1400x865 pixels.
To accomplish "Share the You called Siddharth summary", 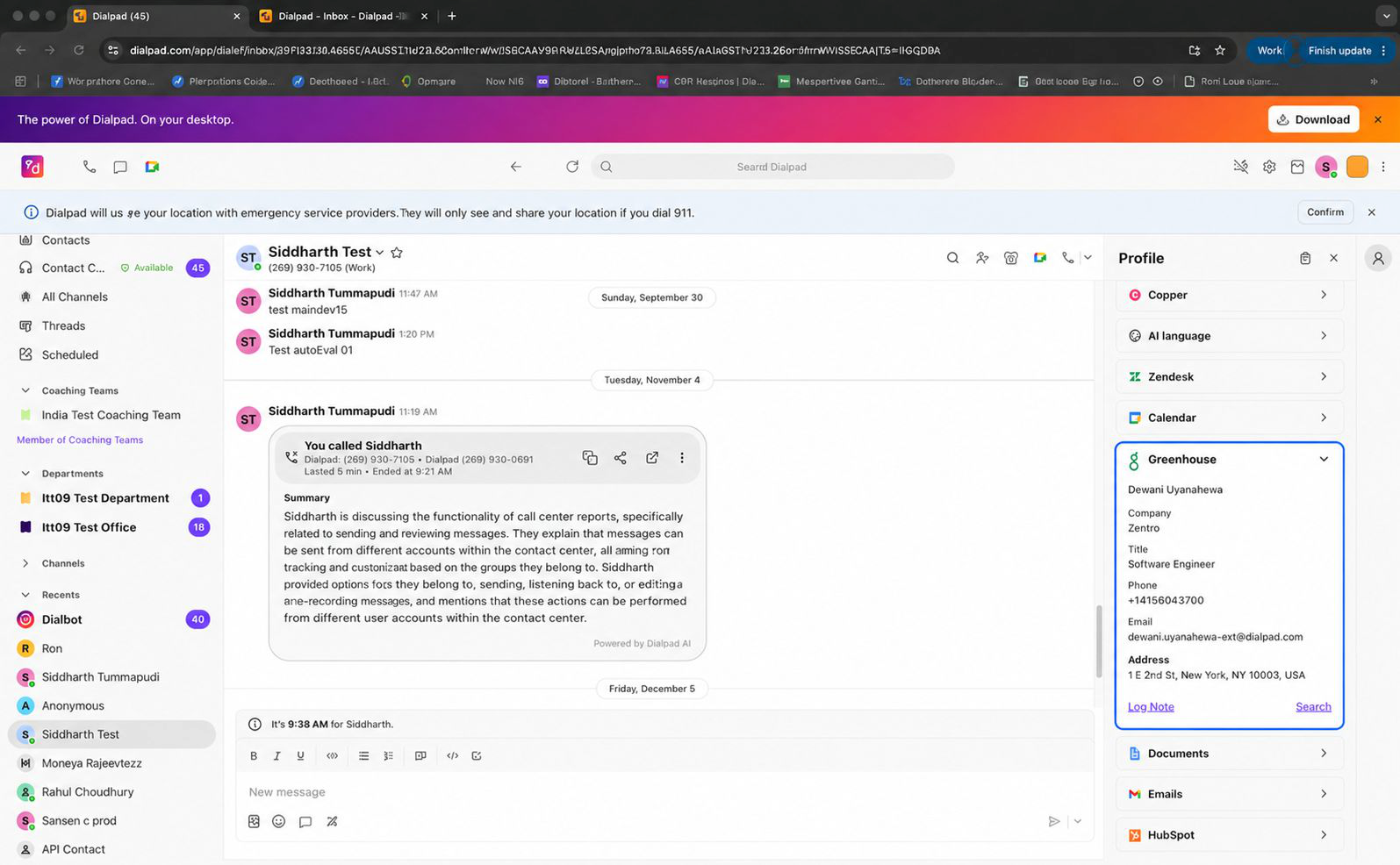I will (x=621, y=458).
